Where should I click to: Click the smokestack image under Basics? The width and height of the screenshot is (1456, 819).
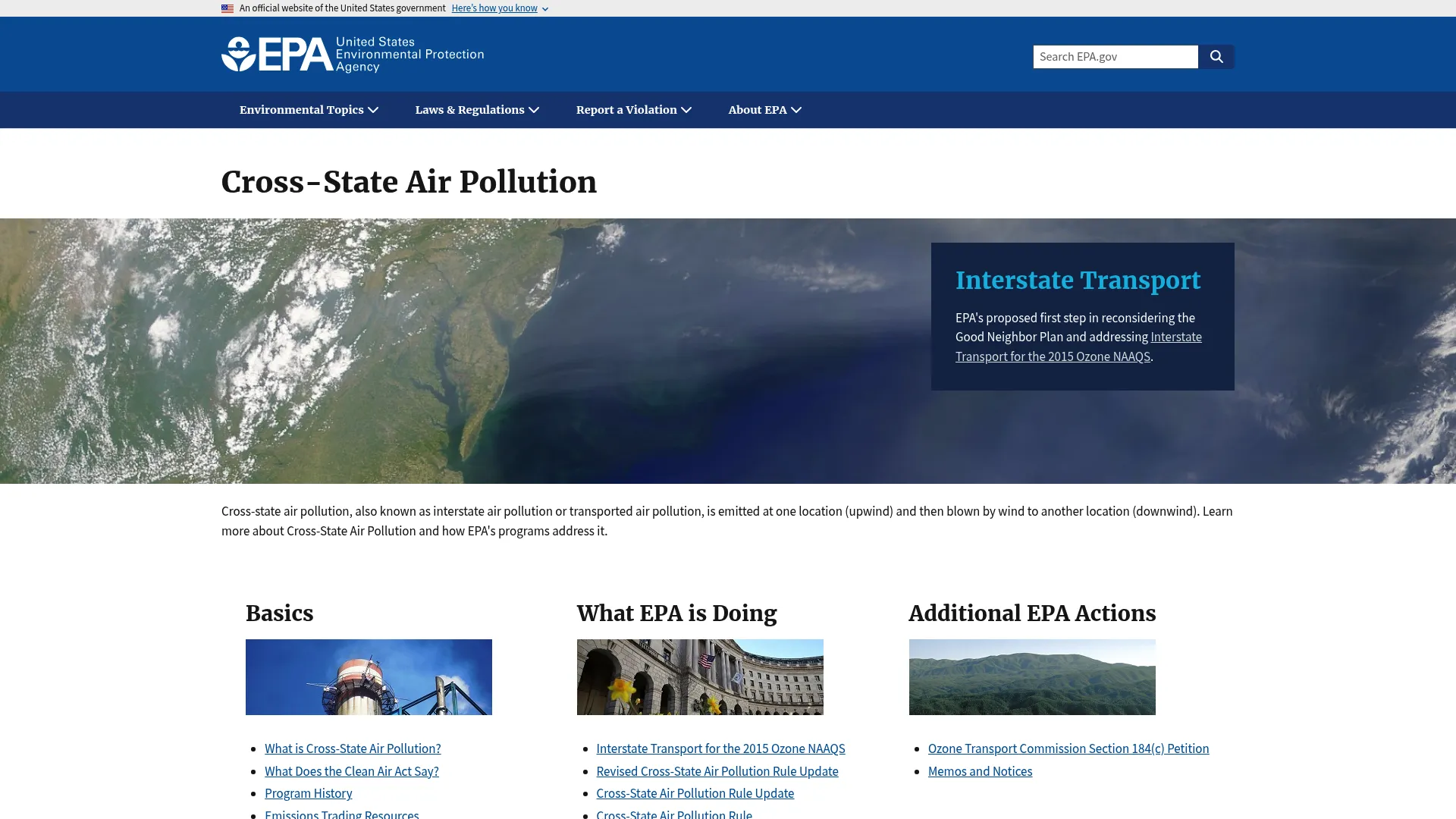tap(369, 677)
